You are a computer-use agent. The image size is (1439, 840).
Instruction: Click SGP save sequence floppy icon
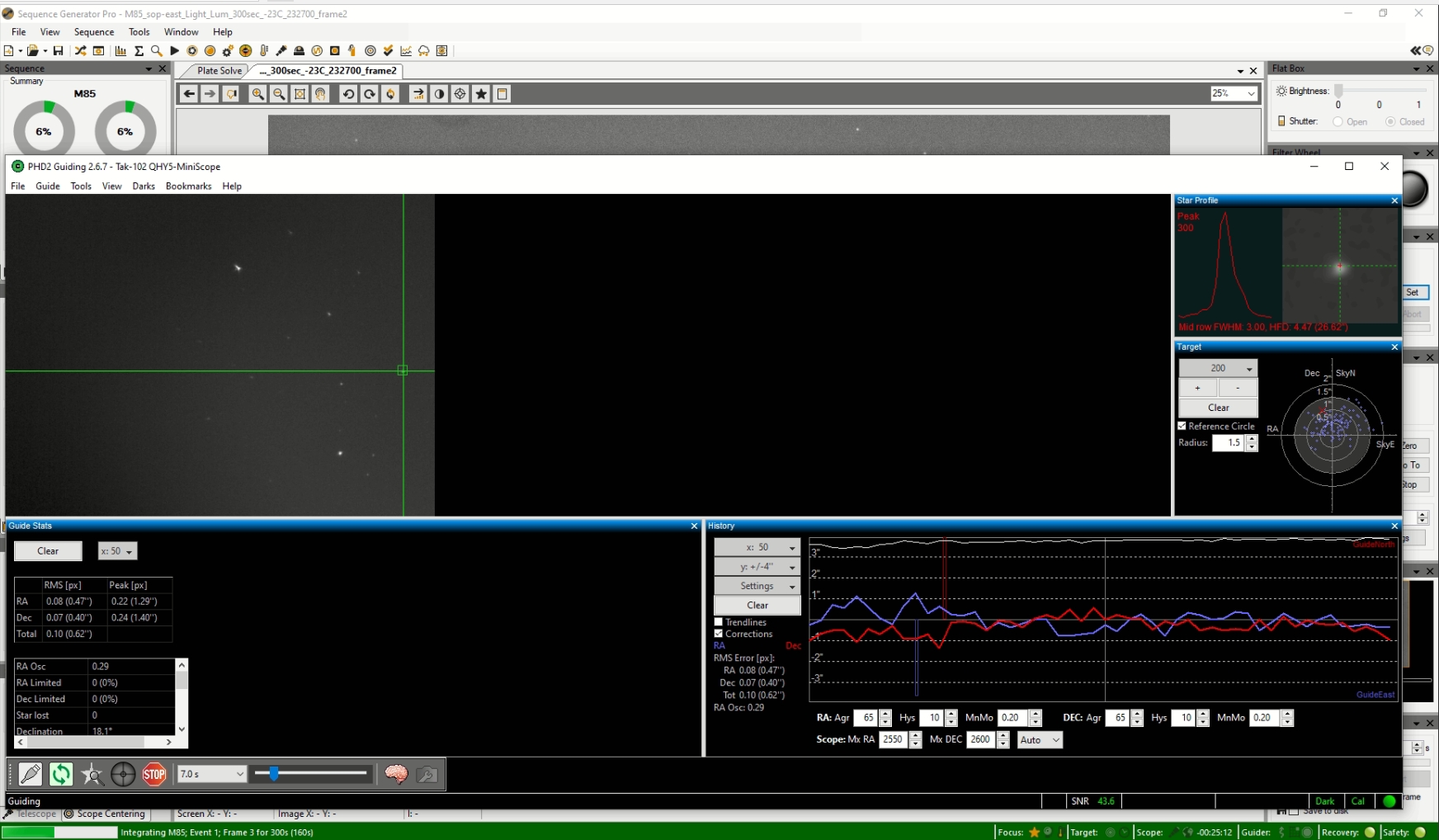coord(58,50)
